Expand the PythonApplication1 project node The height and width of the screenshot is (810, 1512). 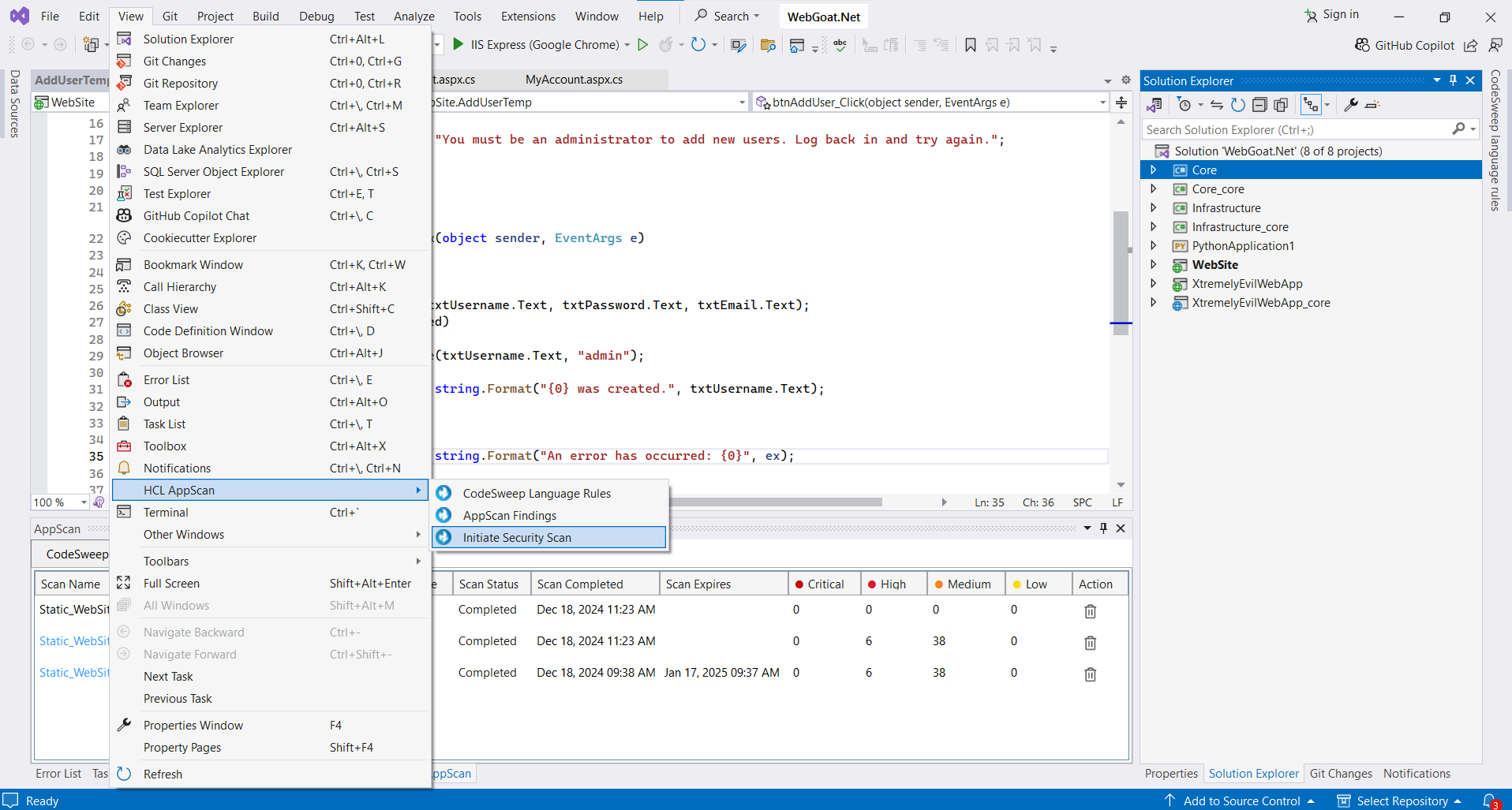tap(1154, 246)
